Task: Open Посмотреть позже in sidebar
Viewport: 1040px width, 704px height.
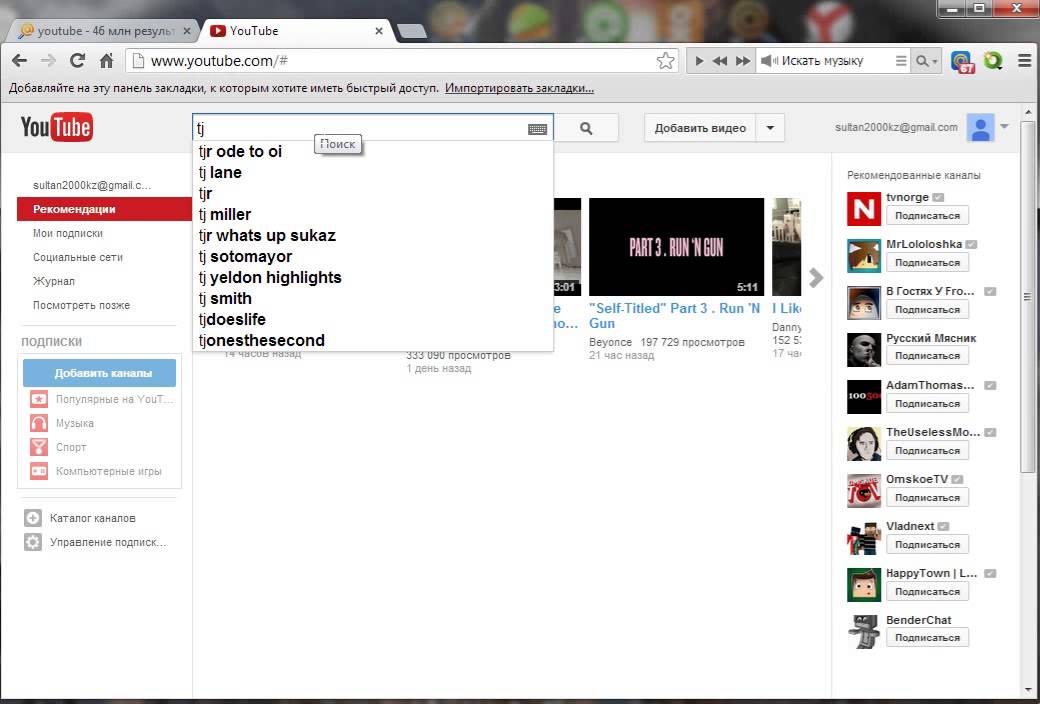Action: 82,305
